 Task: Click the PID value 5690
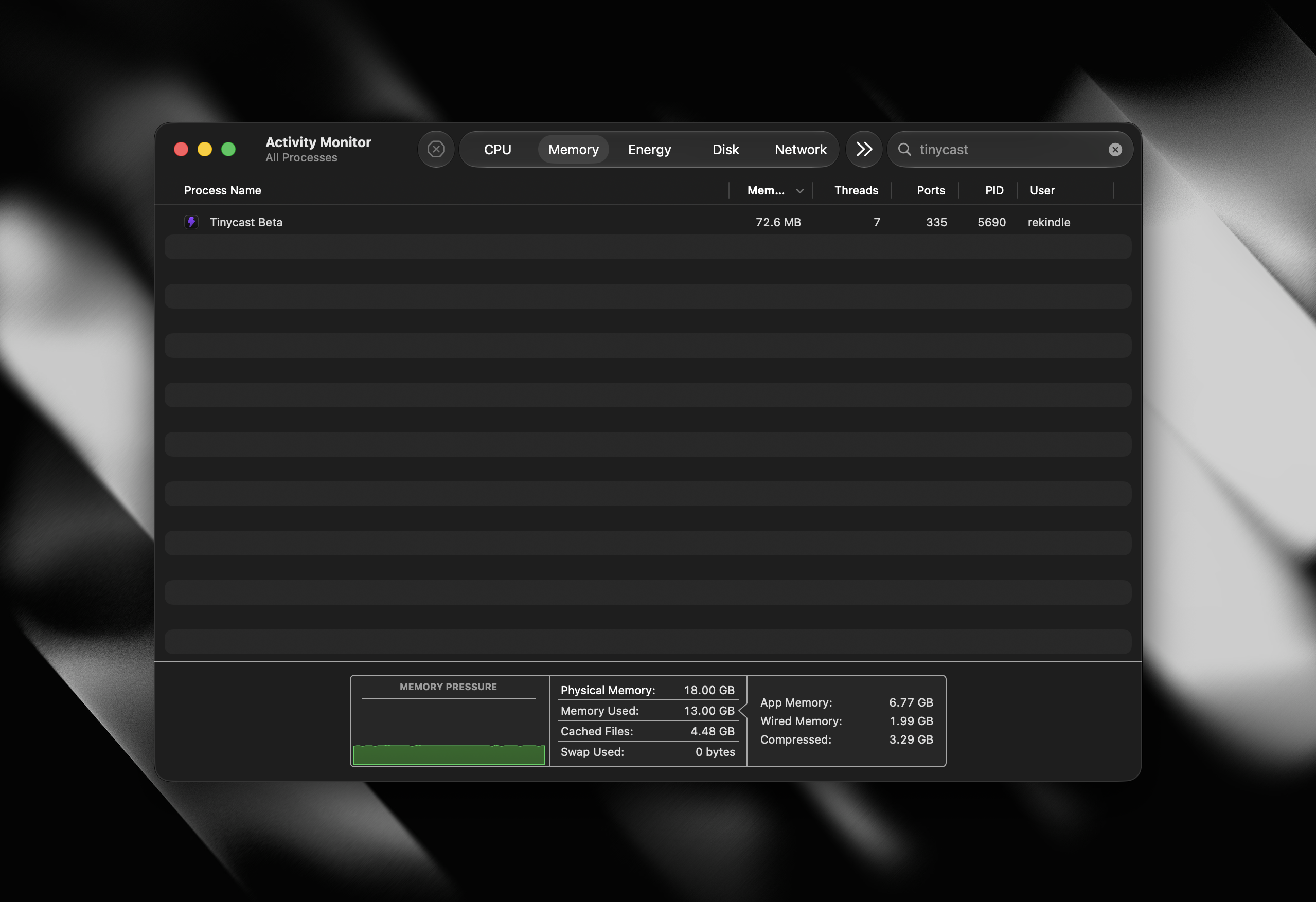[991, 222]
